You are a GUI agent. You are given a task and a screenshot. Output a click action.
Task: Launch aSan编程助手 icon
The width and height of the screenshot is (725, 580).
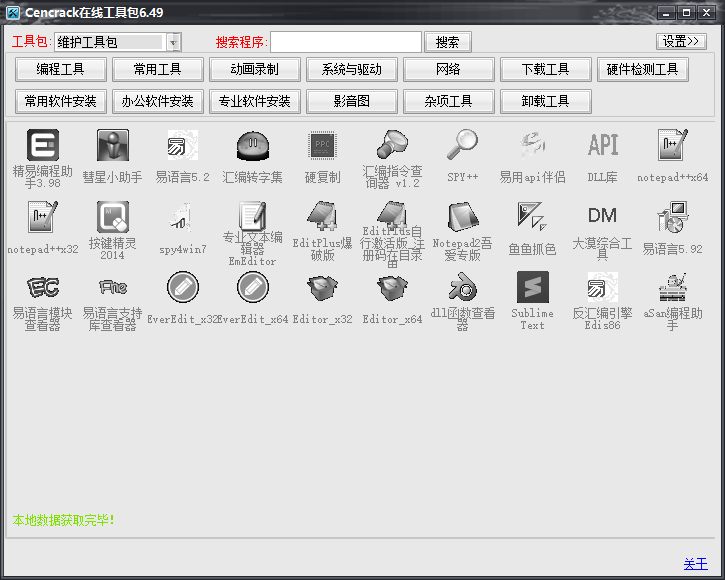672,287
